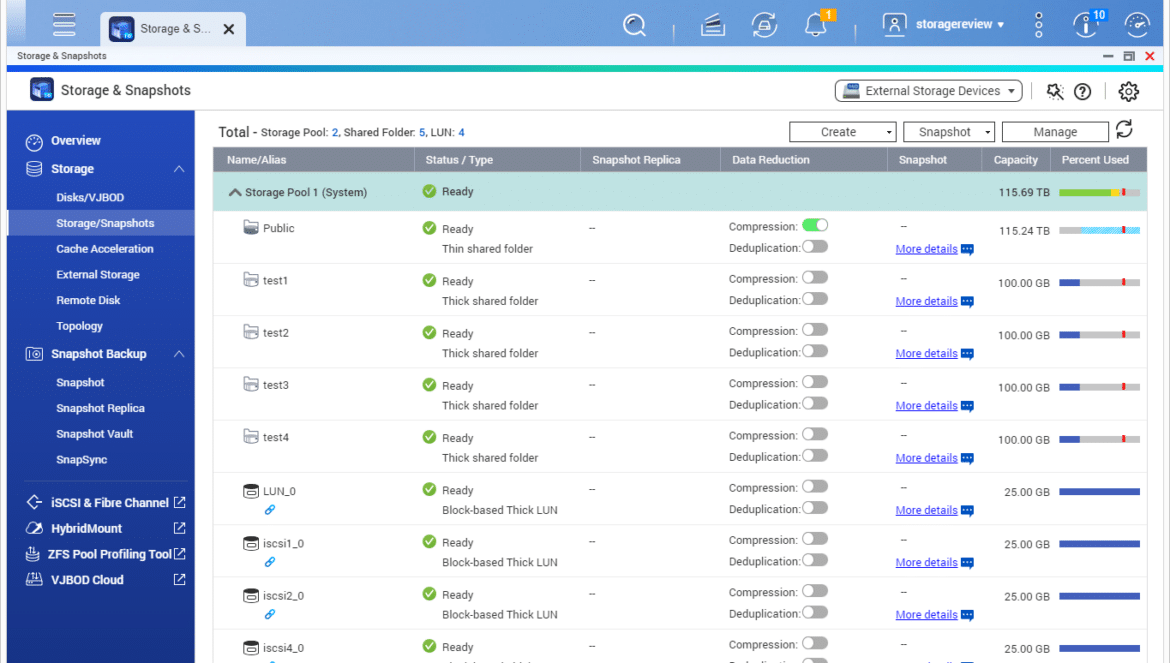Open the storagereview user dropdown
The width and height of the screenshot is (1170, 663).
pos(960,25)
